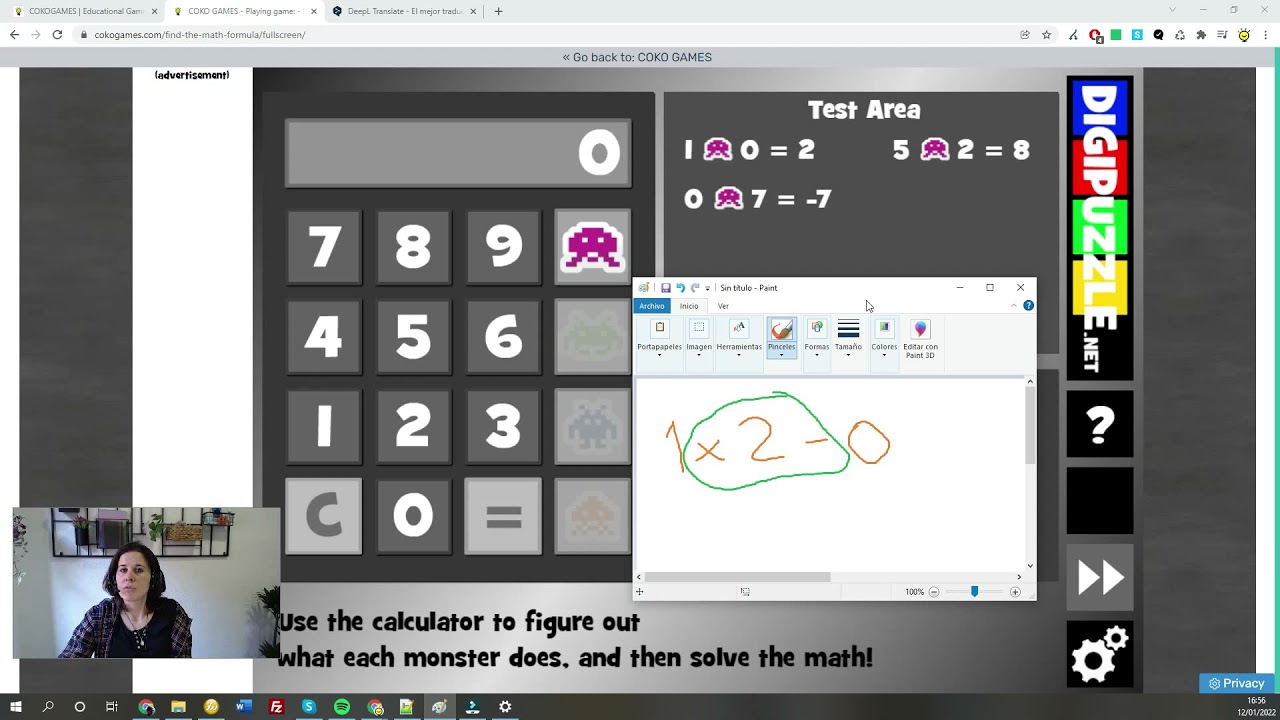Open File Explorer from the taskbar
Image resolution: width=1280 pixels, height=720 pixels.
tap(178, 707)
